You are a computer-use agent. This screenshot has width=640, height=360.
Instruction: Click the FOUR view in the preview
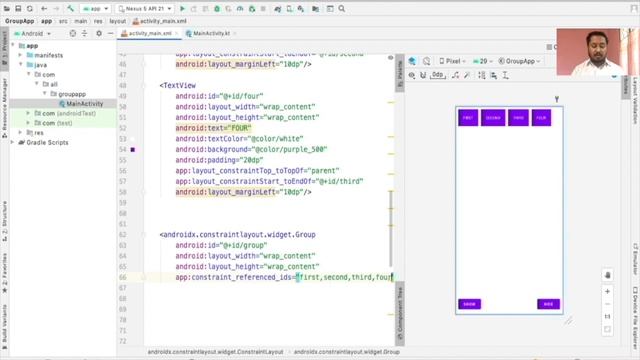coord(541,118)
